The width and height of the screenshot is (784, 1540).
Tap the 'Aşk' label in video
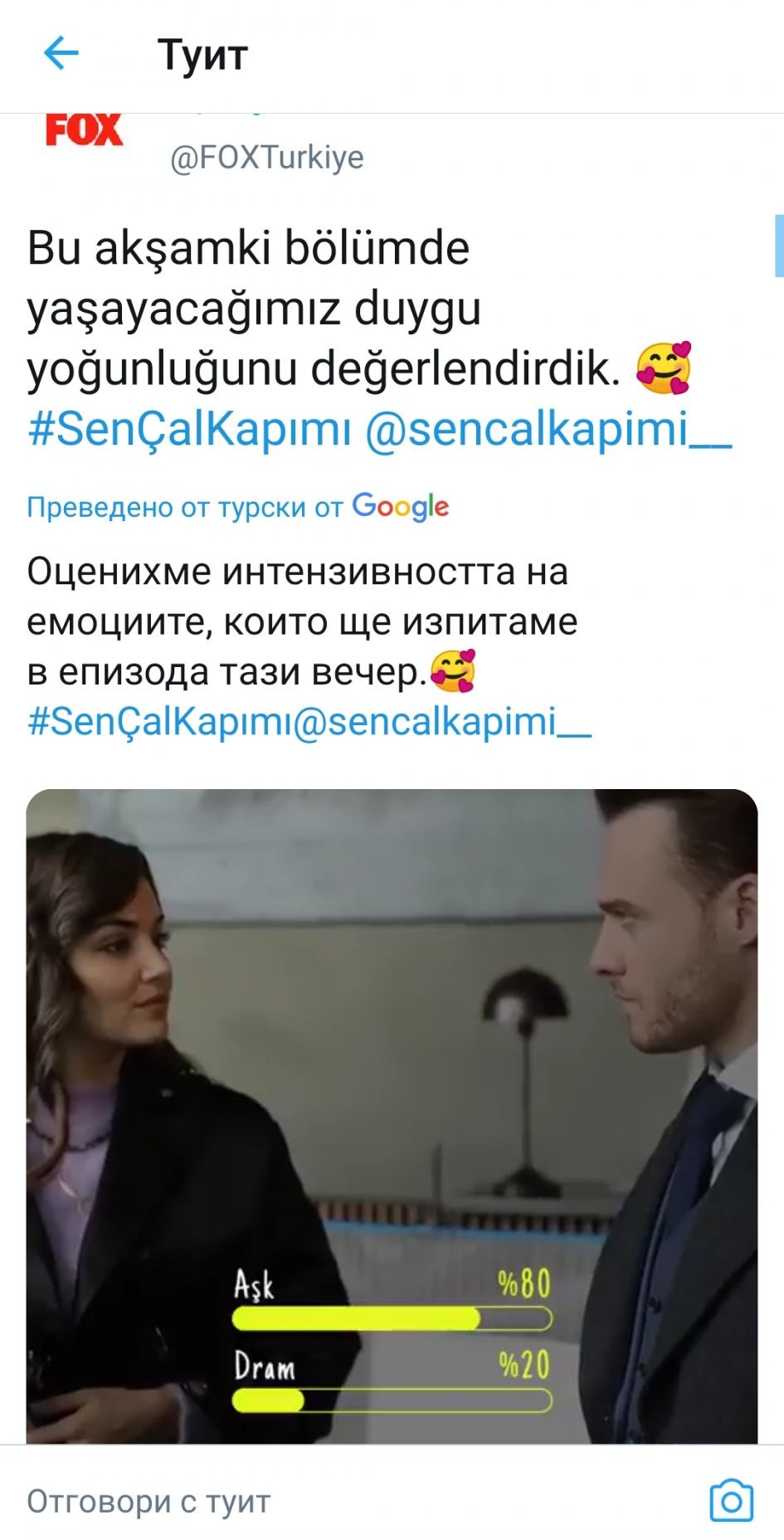pos(254,1284)
